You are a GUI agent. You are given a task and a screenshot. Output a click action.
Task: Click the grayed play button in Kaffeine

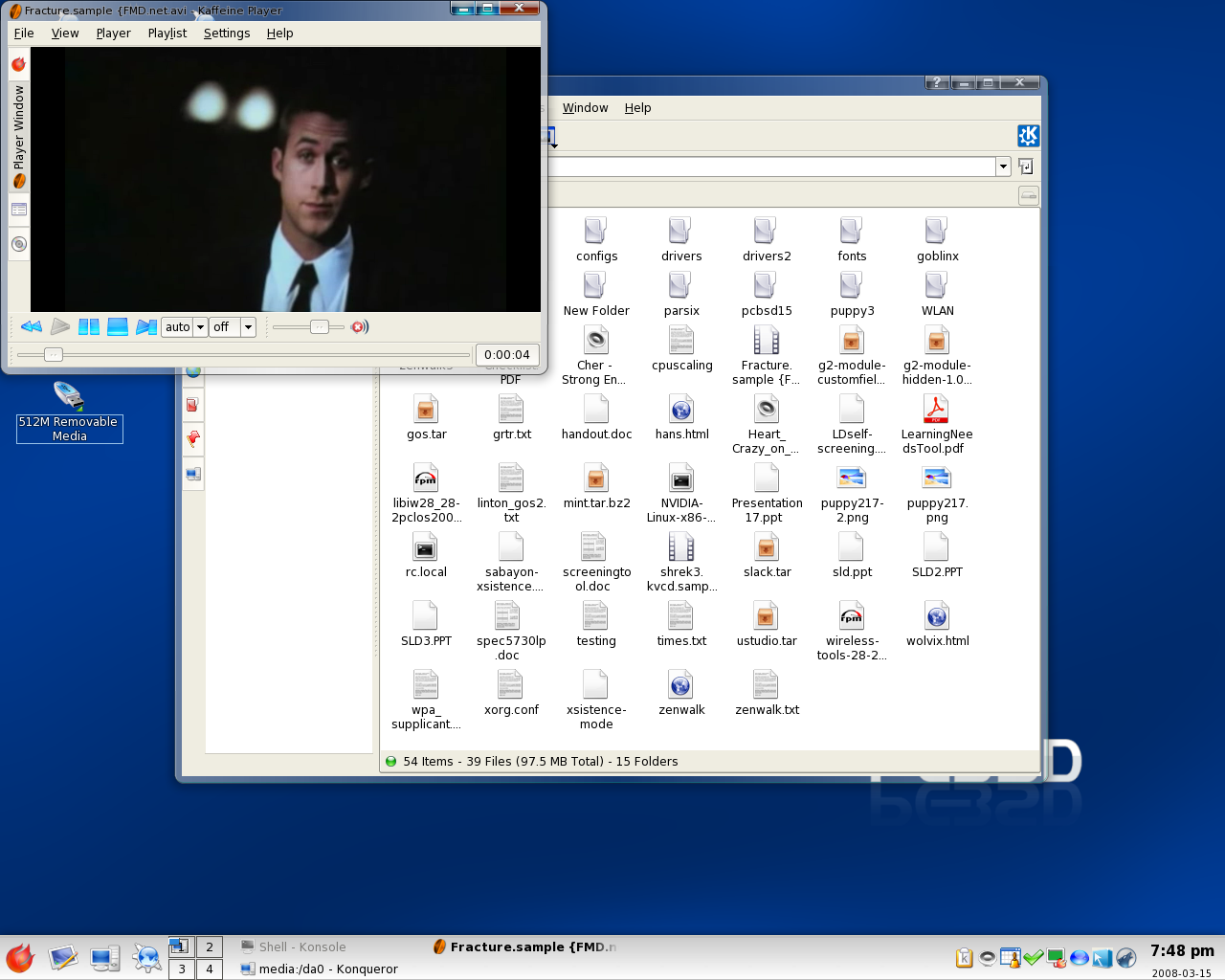point(60,326)
